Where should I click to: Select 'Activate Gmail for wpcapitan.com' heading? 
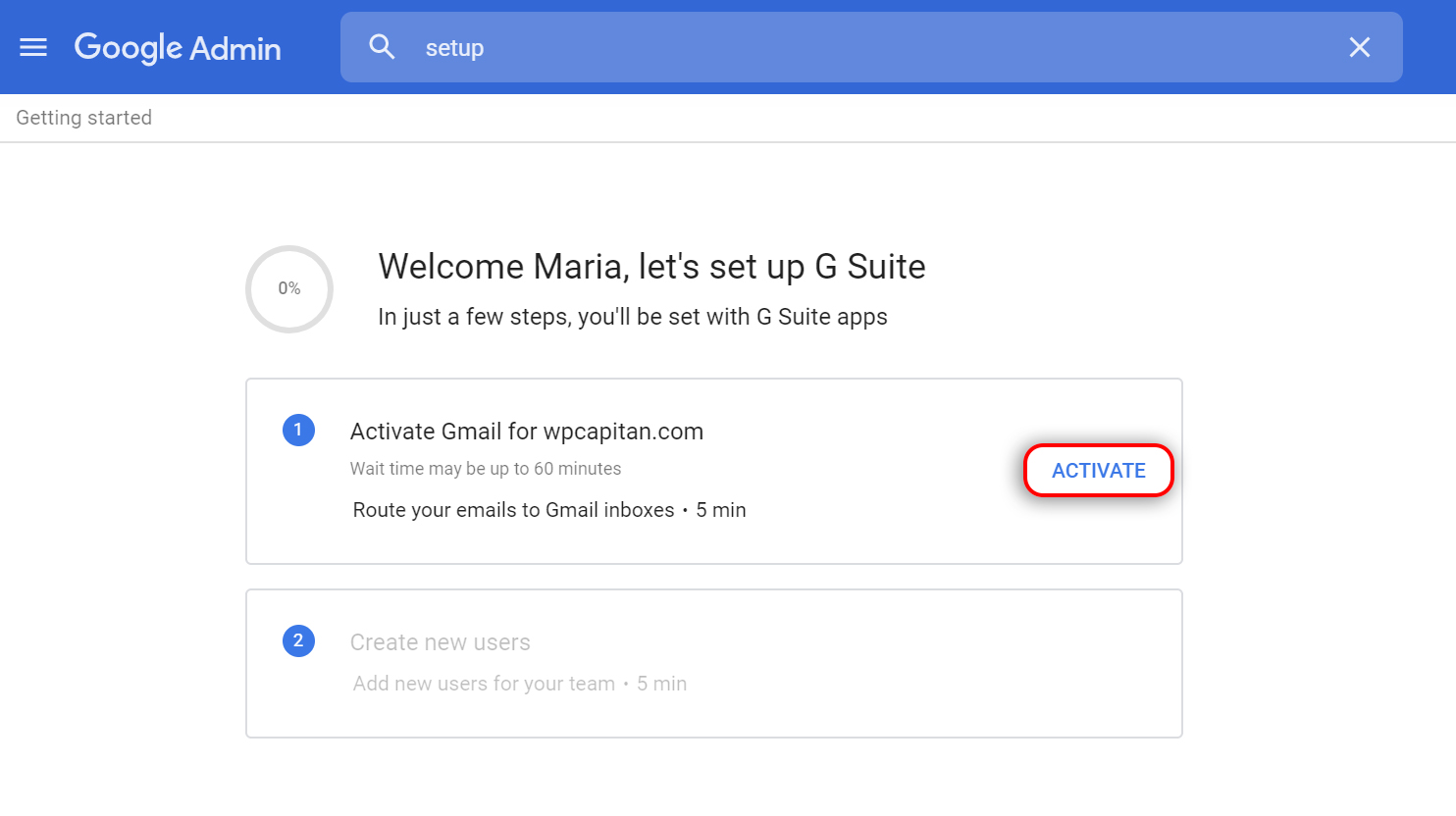(x=527, y=432)
